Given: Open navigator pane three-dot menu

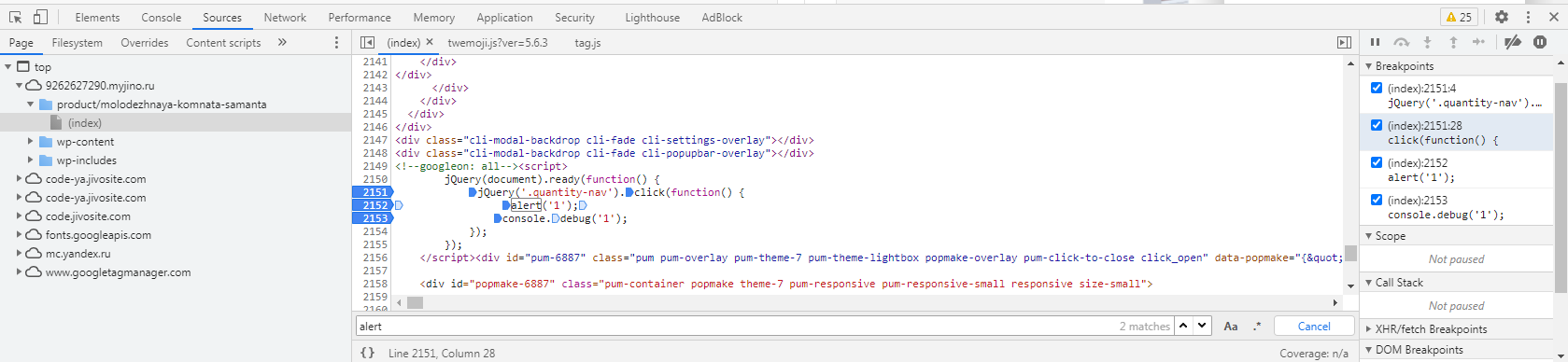Looking at the screenshot, I should (336, 43).
